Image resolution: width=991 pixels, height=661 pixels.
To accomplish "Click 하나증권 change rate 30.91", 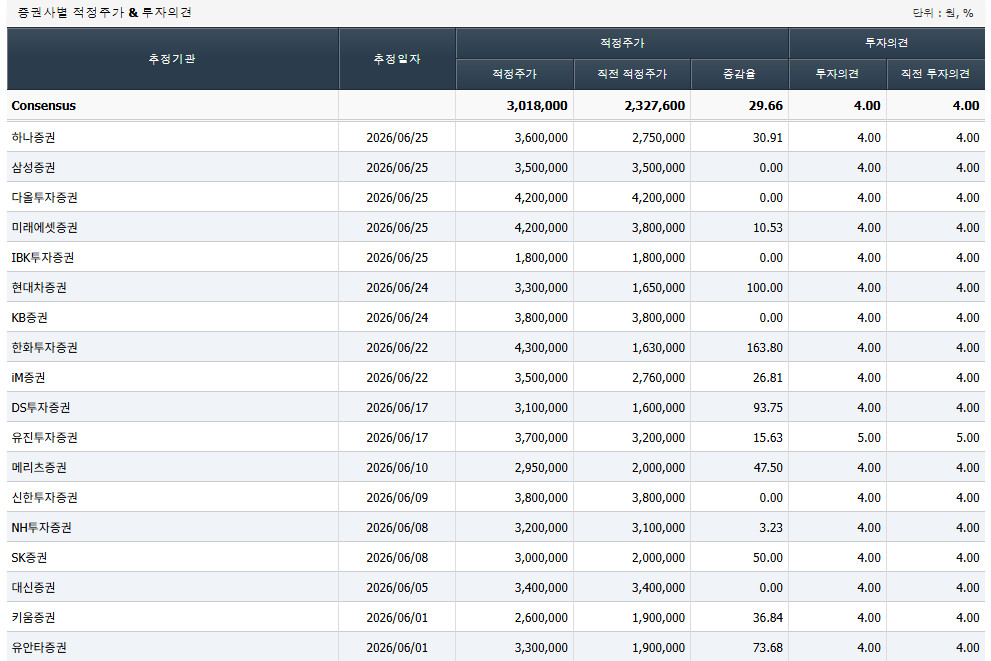I will click(767, 137).
